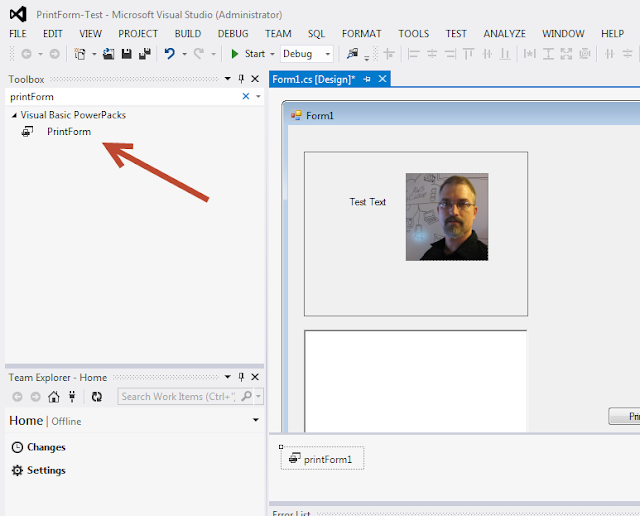Select the portrait picture box on the form
640x516 pixels.
pyautogui.click(x=447, y=217)
